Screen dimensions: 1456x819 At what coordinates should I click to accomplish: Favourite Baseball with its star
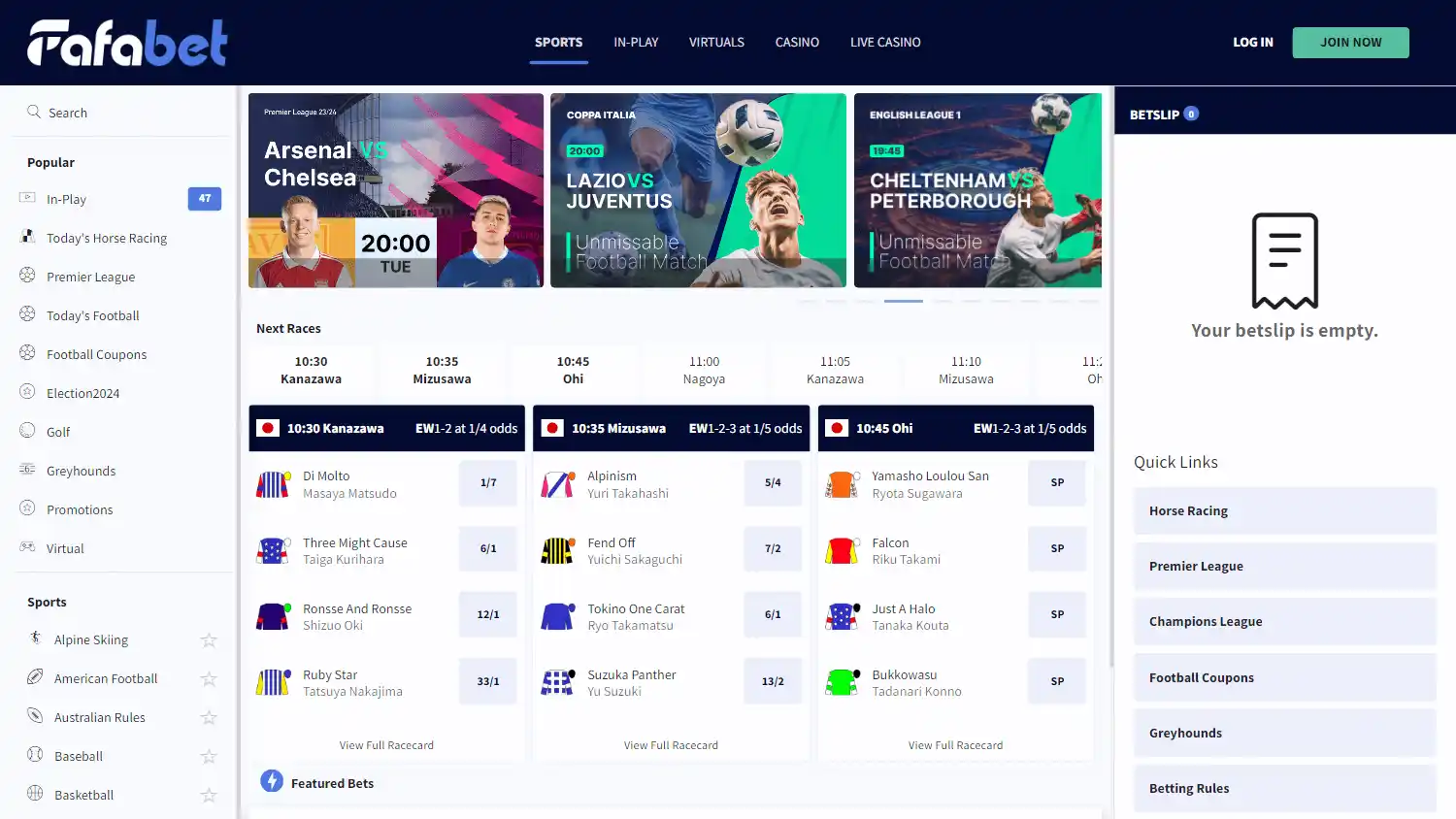pyautogui.click(x=208, y=757)
